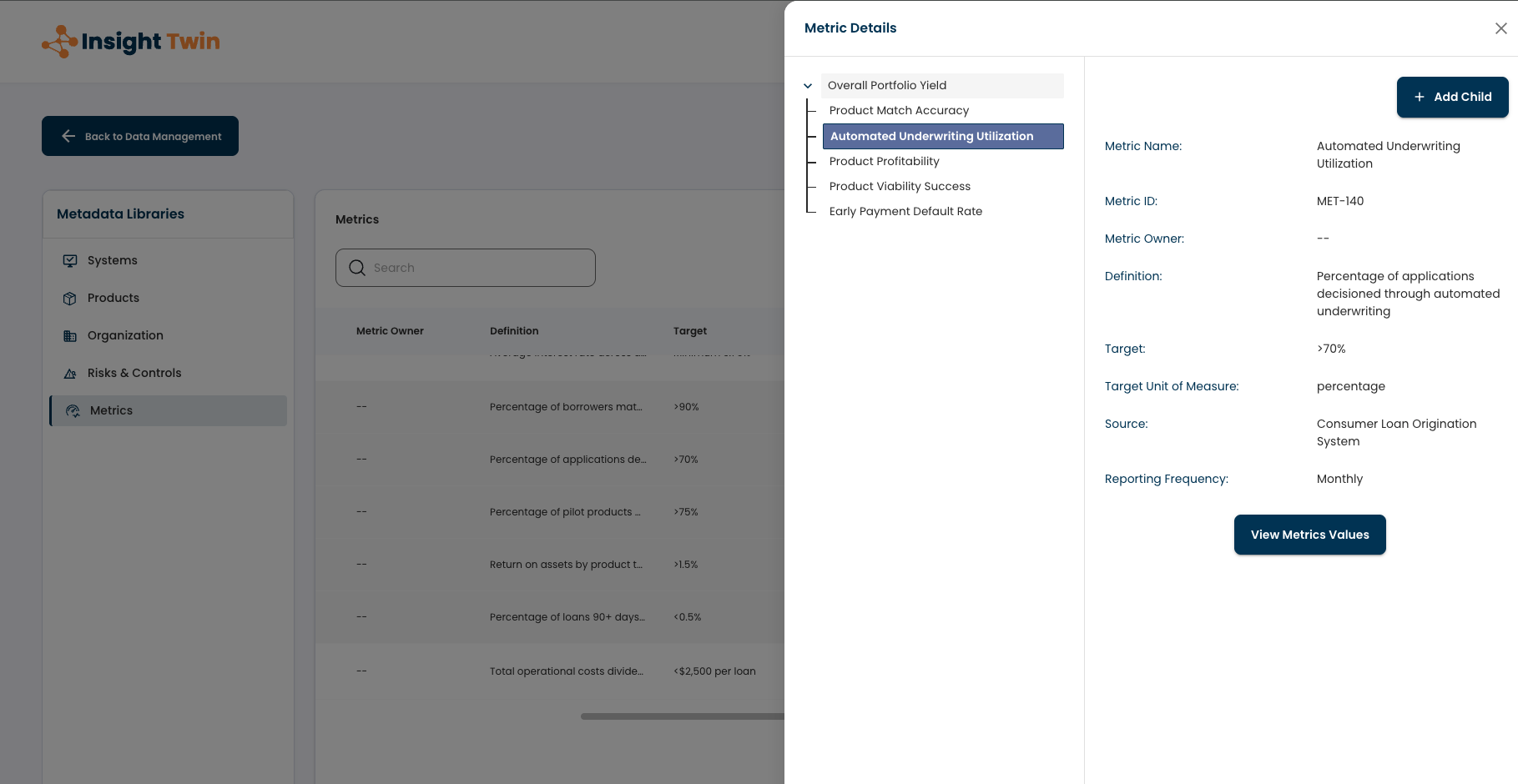Click the Target column header

click(690, 332)
